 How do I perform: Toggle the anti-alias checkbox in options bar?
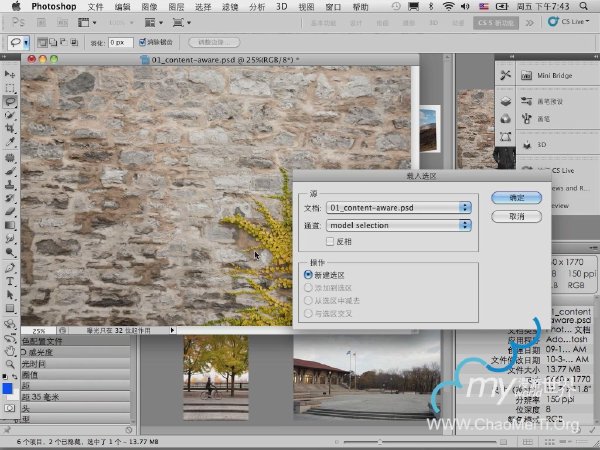coord(142,42)
